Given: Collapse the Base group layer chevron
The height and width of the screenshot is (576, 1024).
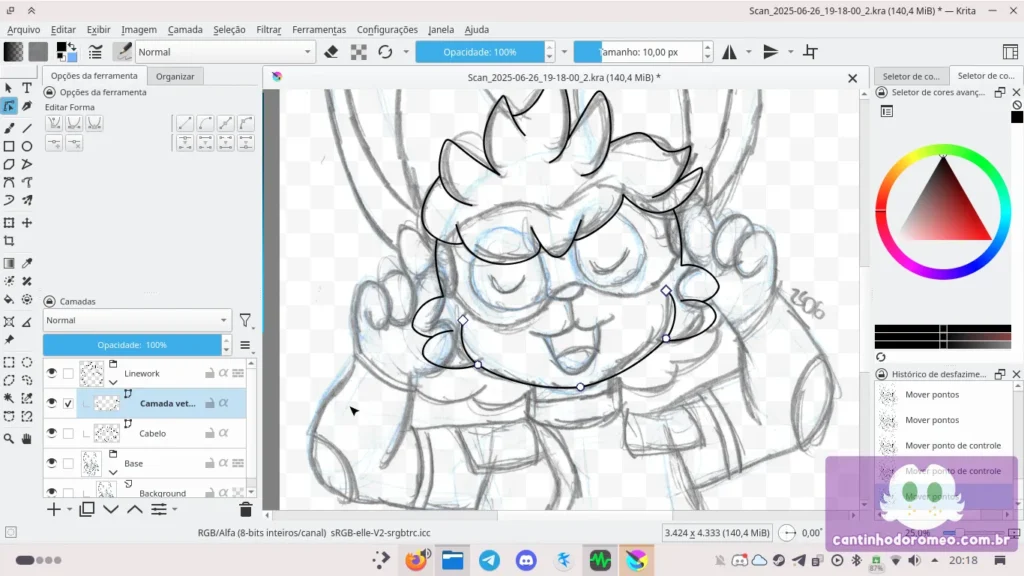Looking at the screenshot, I should 113,472.
